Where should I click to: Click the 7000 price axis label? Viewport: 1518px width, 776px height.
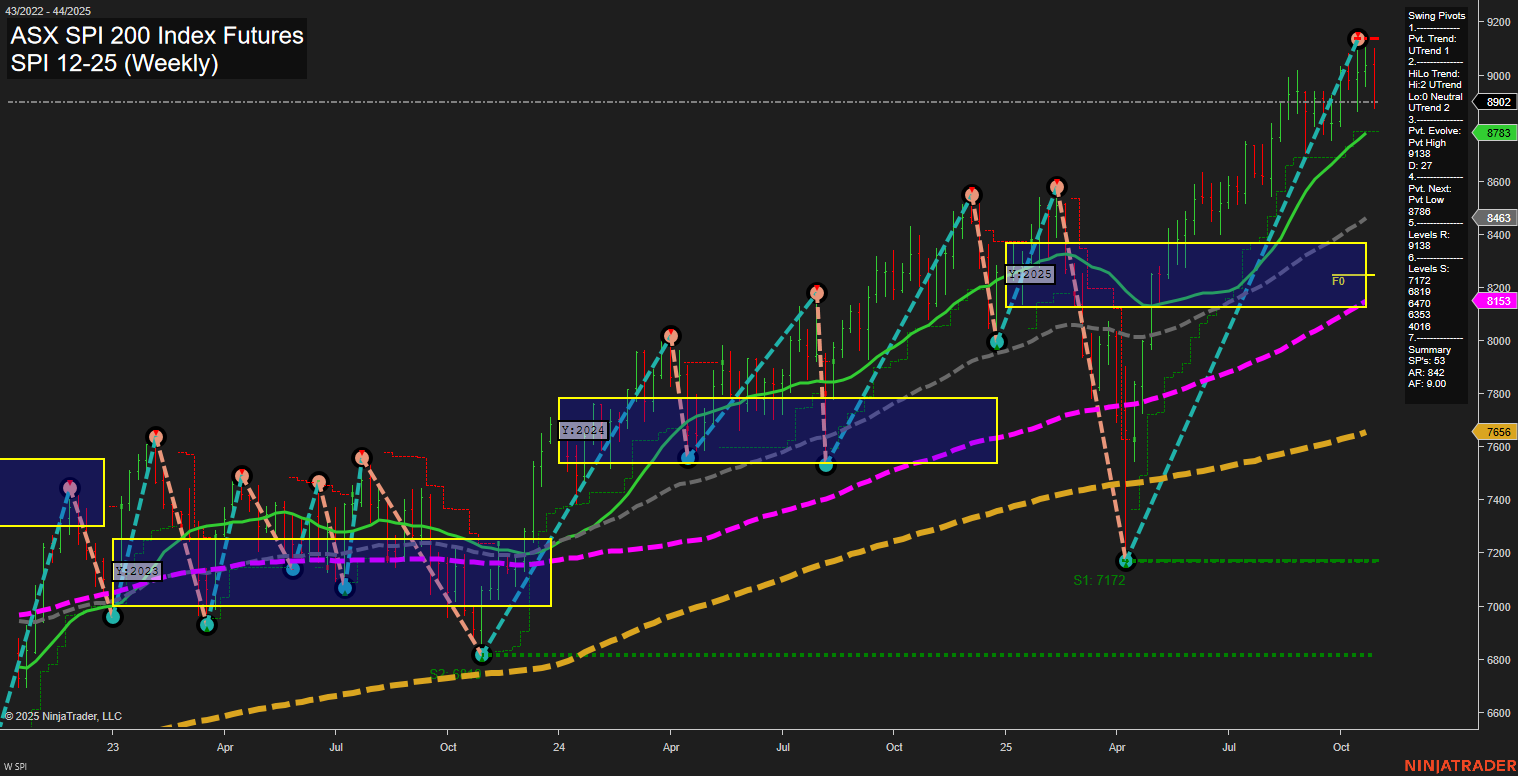(x=1498, y=607)
